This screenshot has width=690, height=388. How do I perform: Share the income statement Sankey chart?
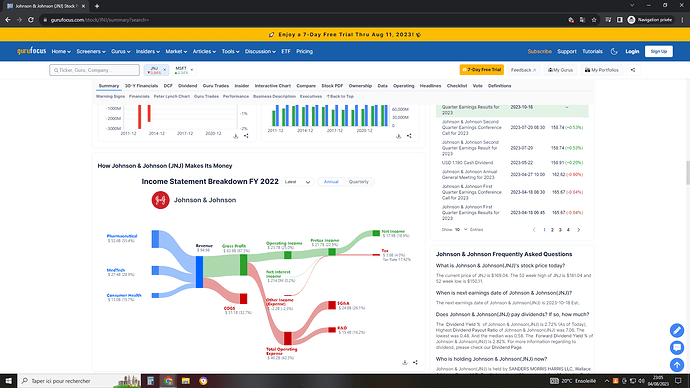pos(415,362)
